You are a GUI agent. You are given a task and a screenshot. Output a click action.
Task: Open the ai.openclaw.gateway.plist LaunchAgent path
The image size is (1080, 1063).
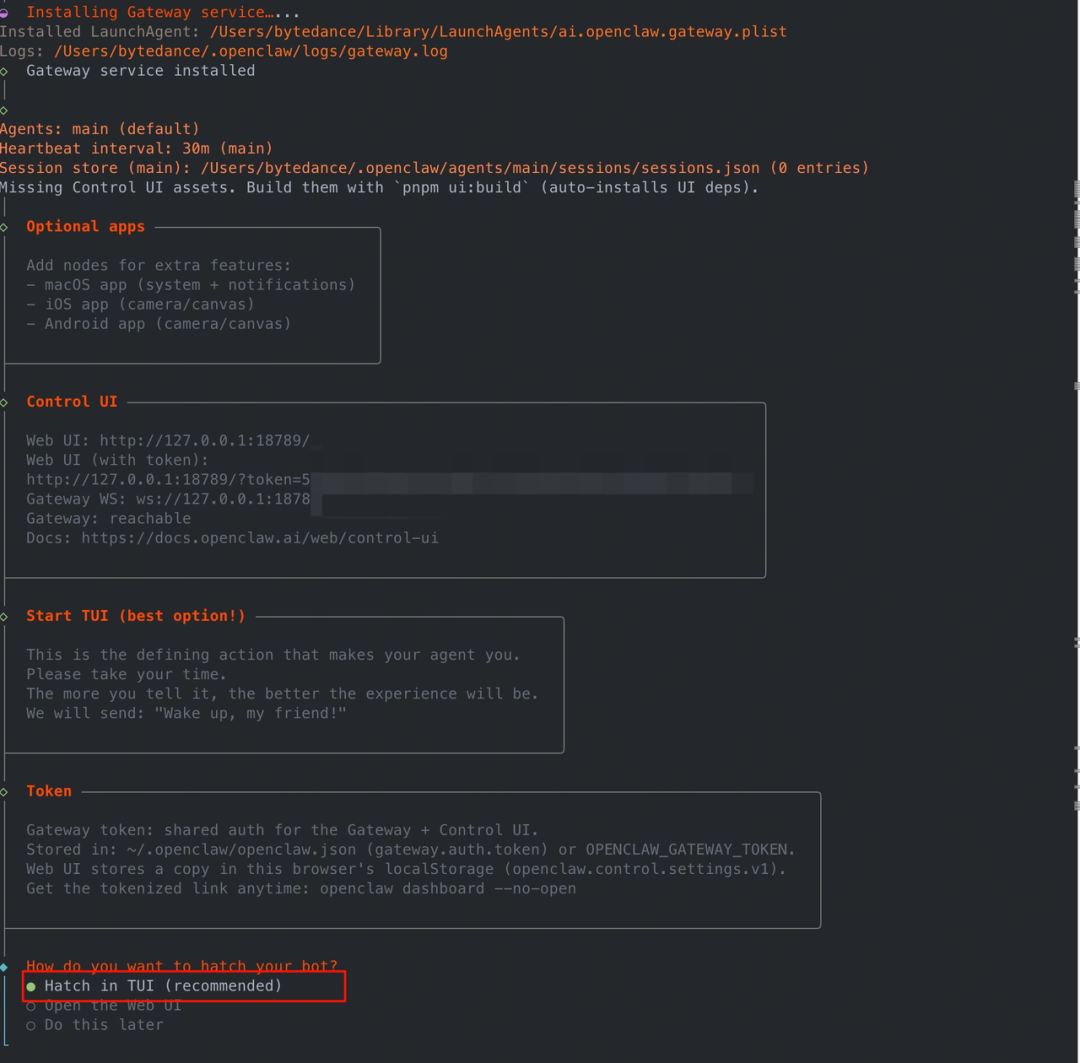pos(498,32)
